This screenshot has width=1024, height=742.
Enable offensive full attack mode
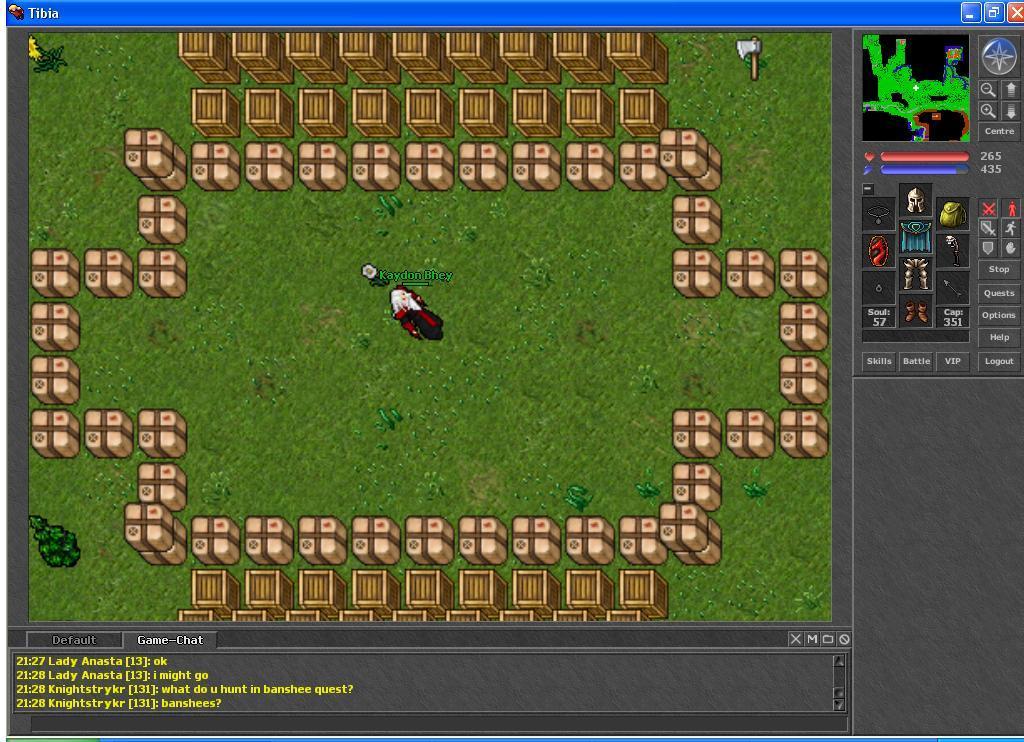tap(989, 209)
